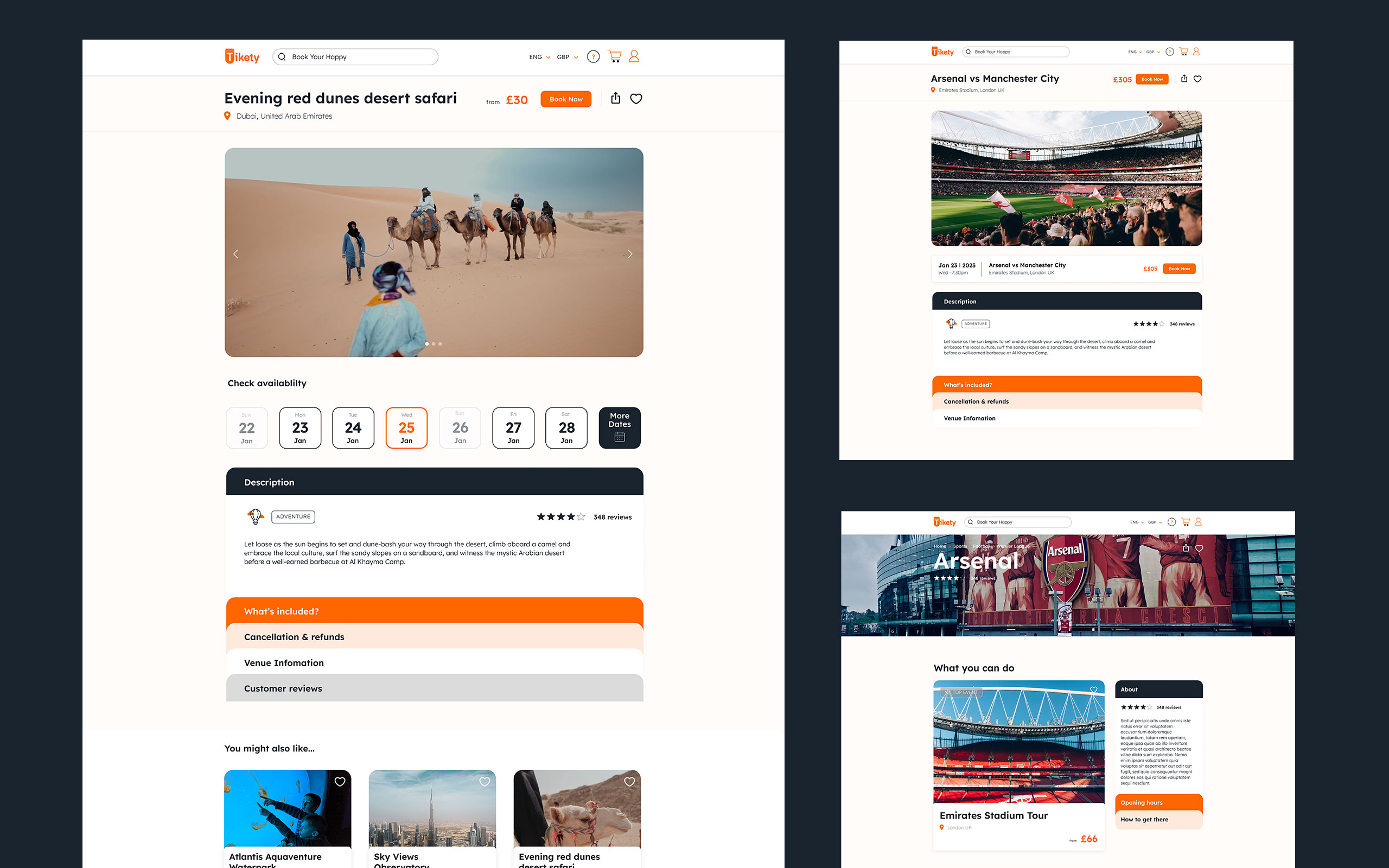
Task: Open the About panel header on the Arsenal page
Action: (x=1158, y=689)
